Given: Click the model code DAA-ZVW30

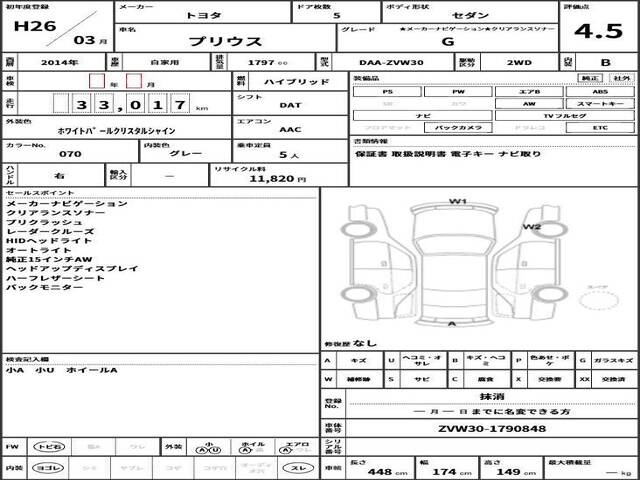Looking at the screenshot, I should click(391, 62).
